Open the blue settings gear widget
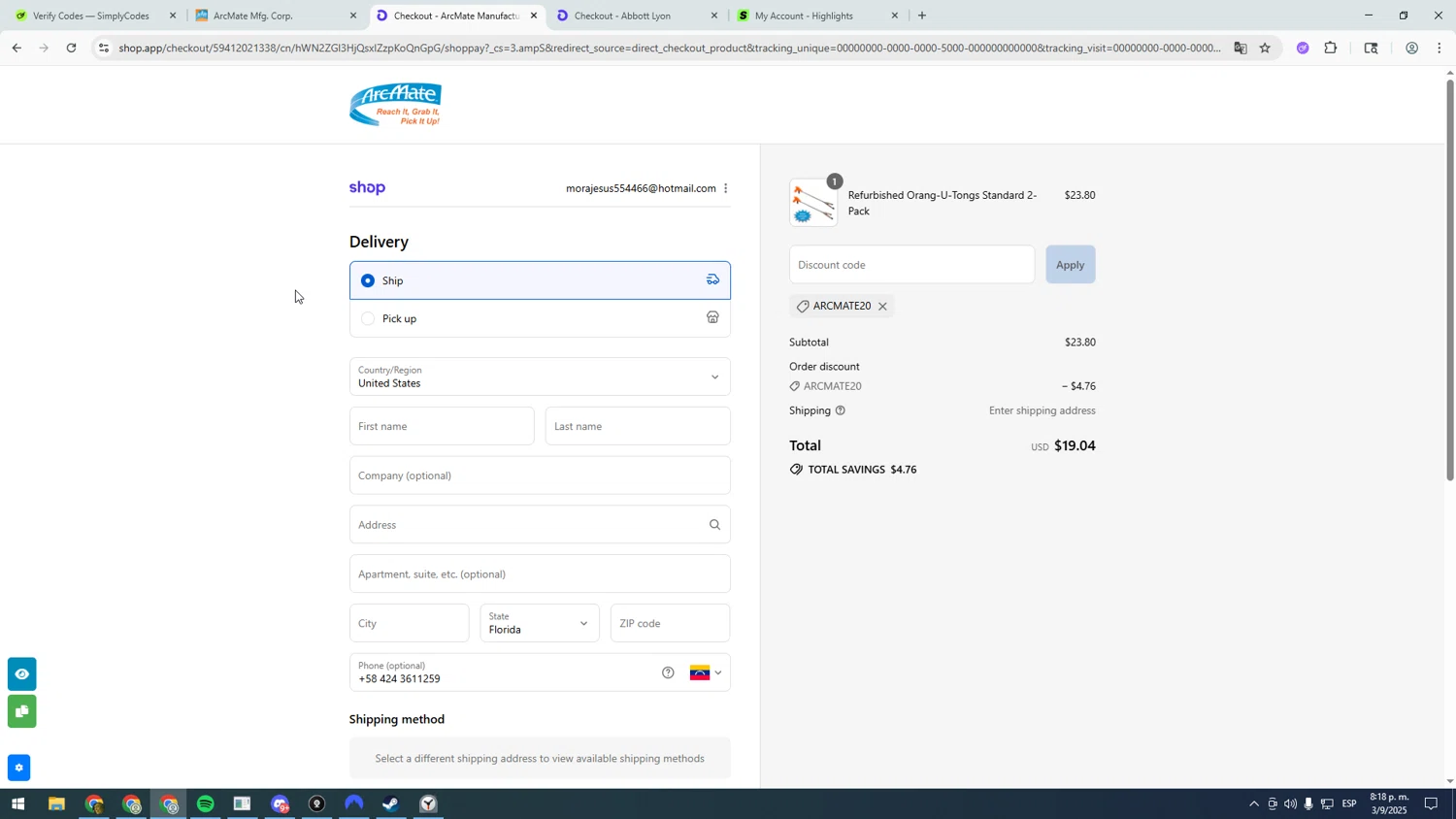The width and height of the screenshot is (1456, 819). pyautogui.click(x=18, y=769)
